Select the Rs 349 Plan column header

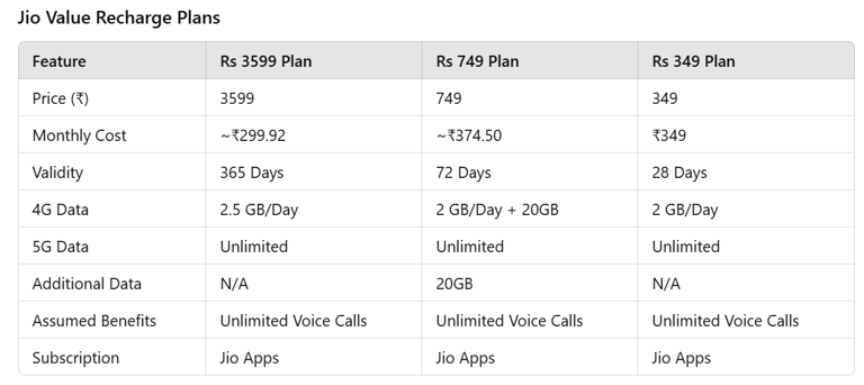click(x=693, y=61)
